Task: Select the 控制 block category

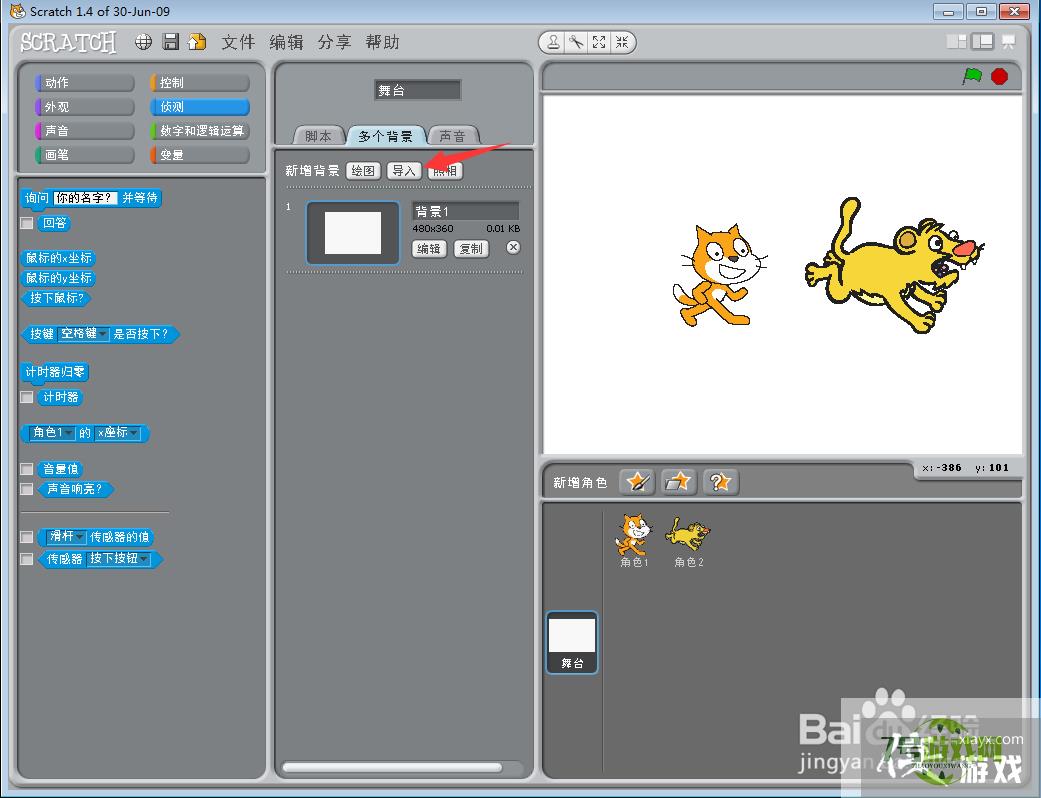Action: (x=200, y=82)
